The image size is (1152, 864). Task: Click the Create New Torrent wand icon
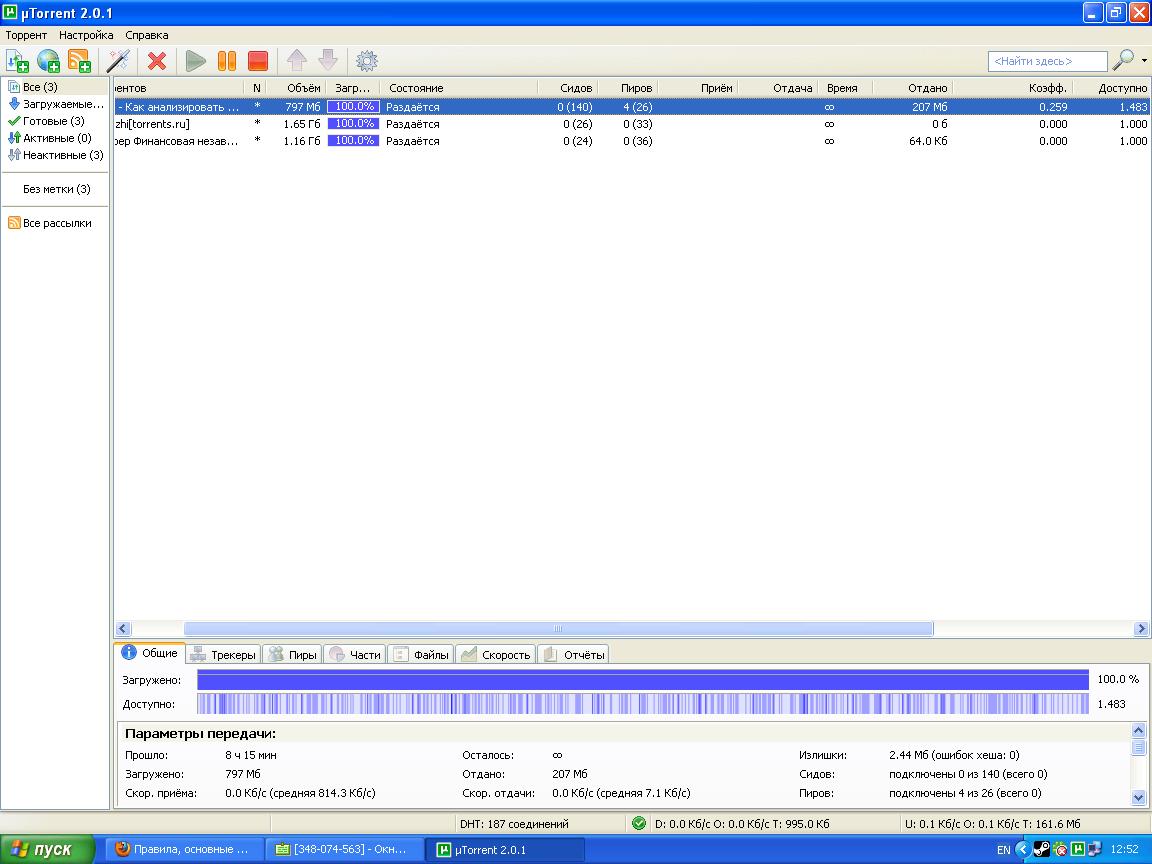tap(118, 61)
